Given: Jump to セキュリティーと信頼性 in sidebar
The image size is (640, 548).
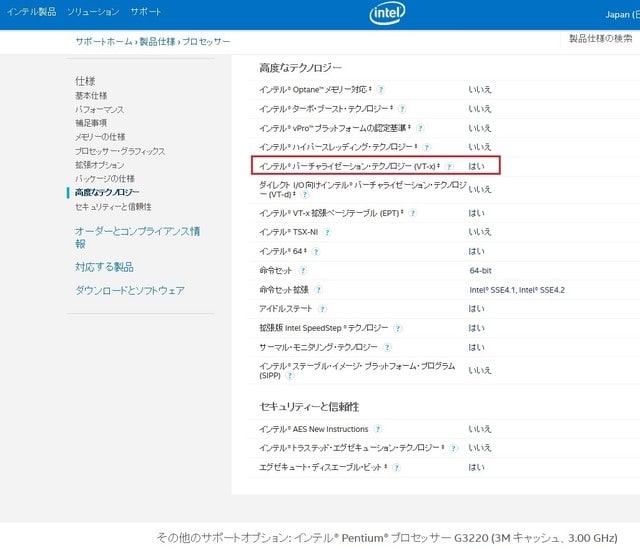Looking at the screenshot, I should [x=113, y=207].
